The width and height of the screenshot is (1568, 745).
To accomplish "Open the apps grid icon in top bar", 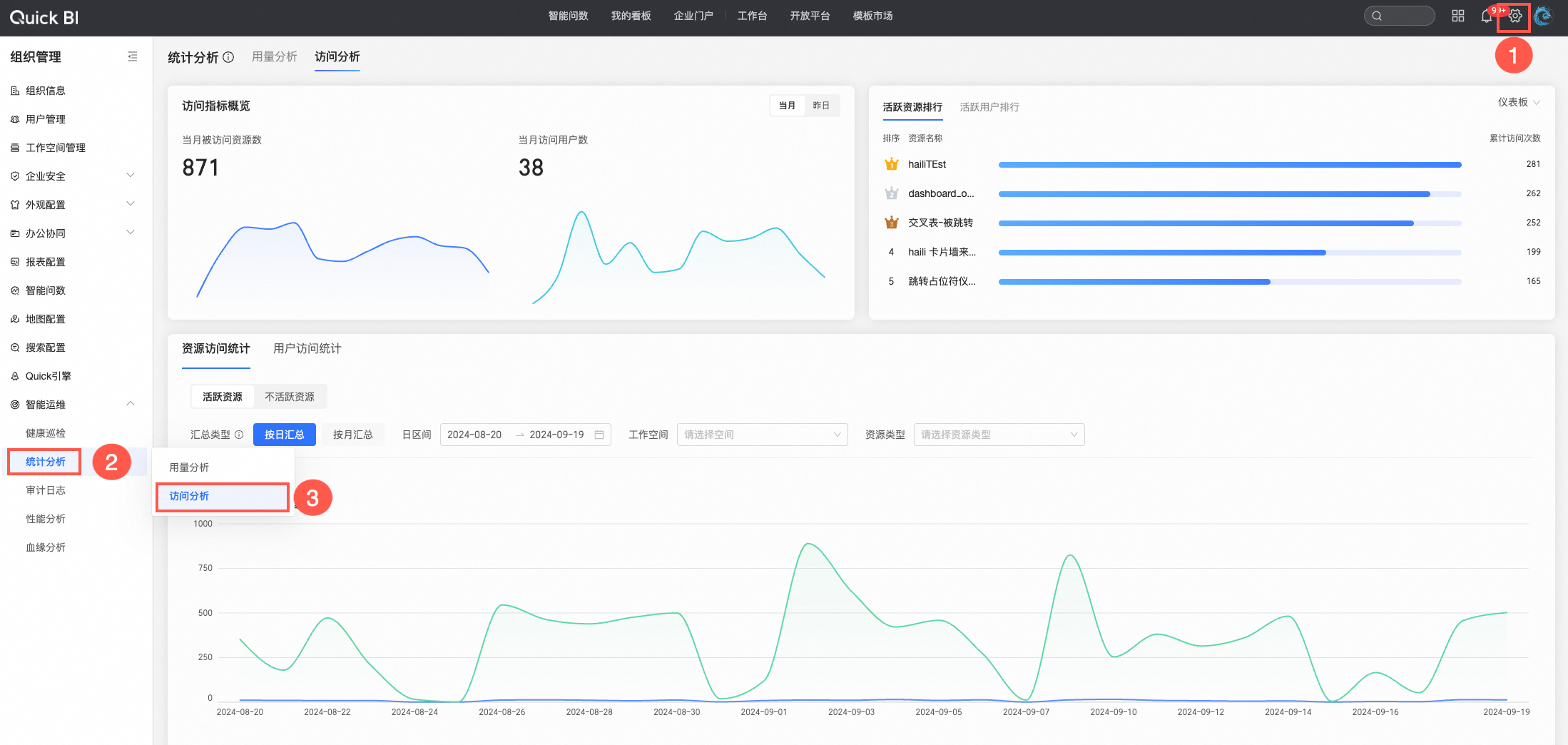I will click(1458, 16).
